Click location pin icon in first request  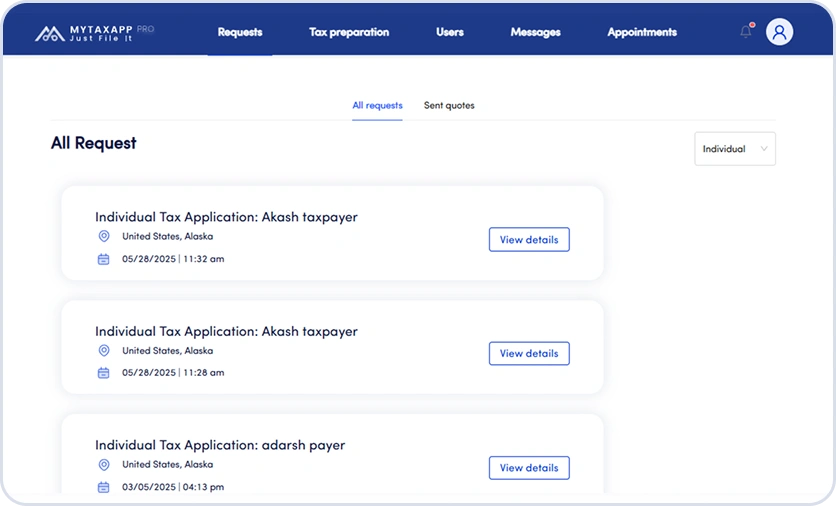pos(103,237)
